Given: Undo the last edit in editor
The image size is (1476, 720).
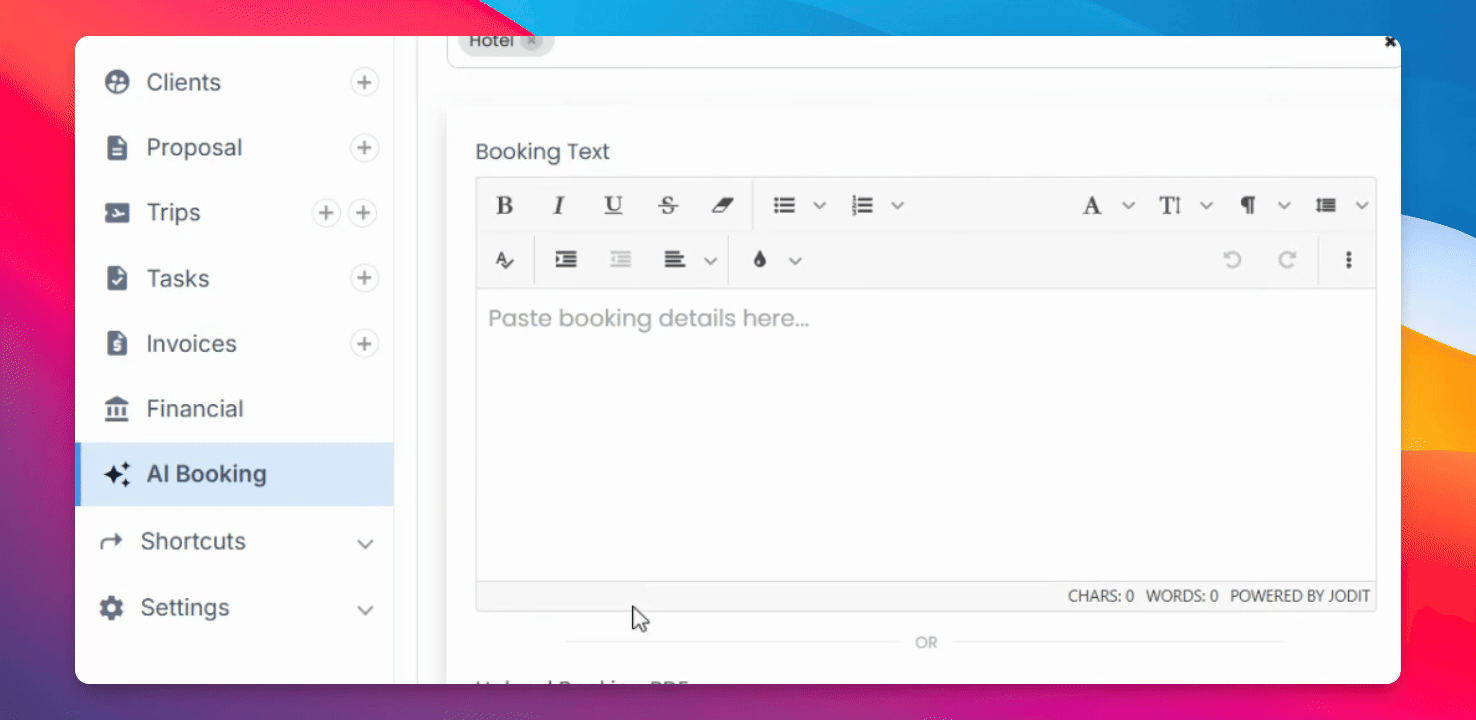Looking at the screenshot, I should 1232,260.
